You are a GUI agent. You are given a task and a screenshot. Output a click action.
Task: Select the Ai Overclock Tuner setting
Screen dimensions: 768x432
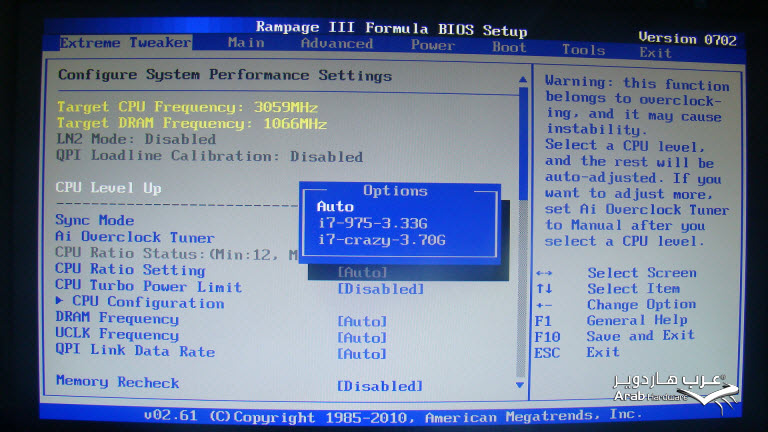coord(135,237)
